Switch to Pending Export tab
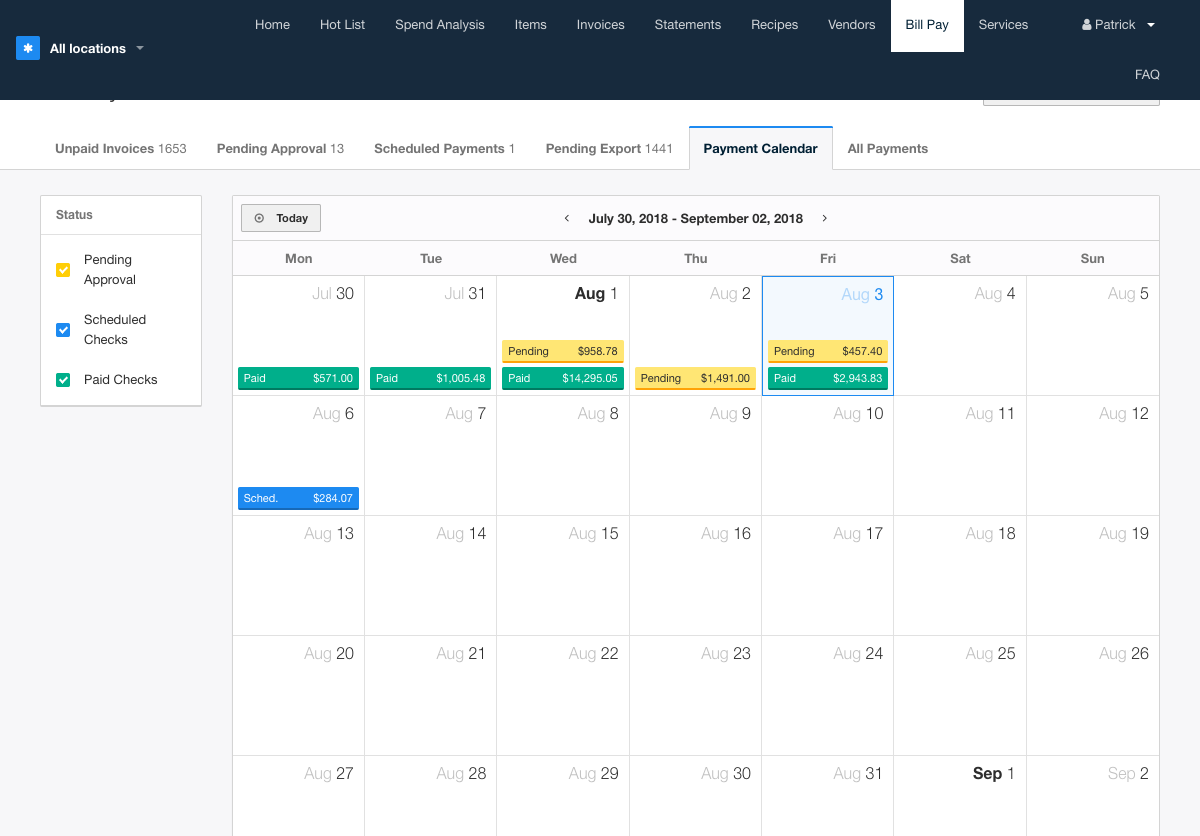 tap(609, 149)
